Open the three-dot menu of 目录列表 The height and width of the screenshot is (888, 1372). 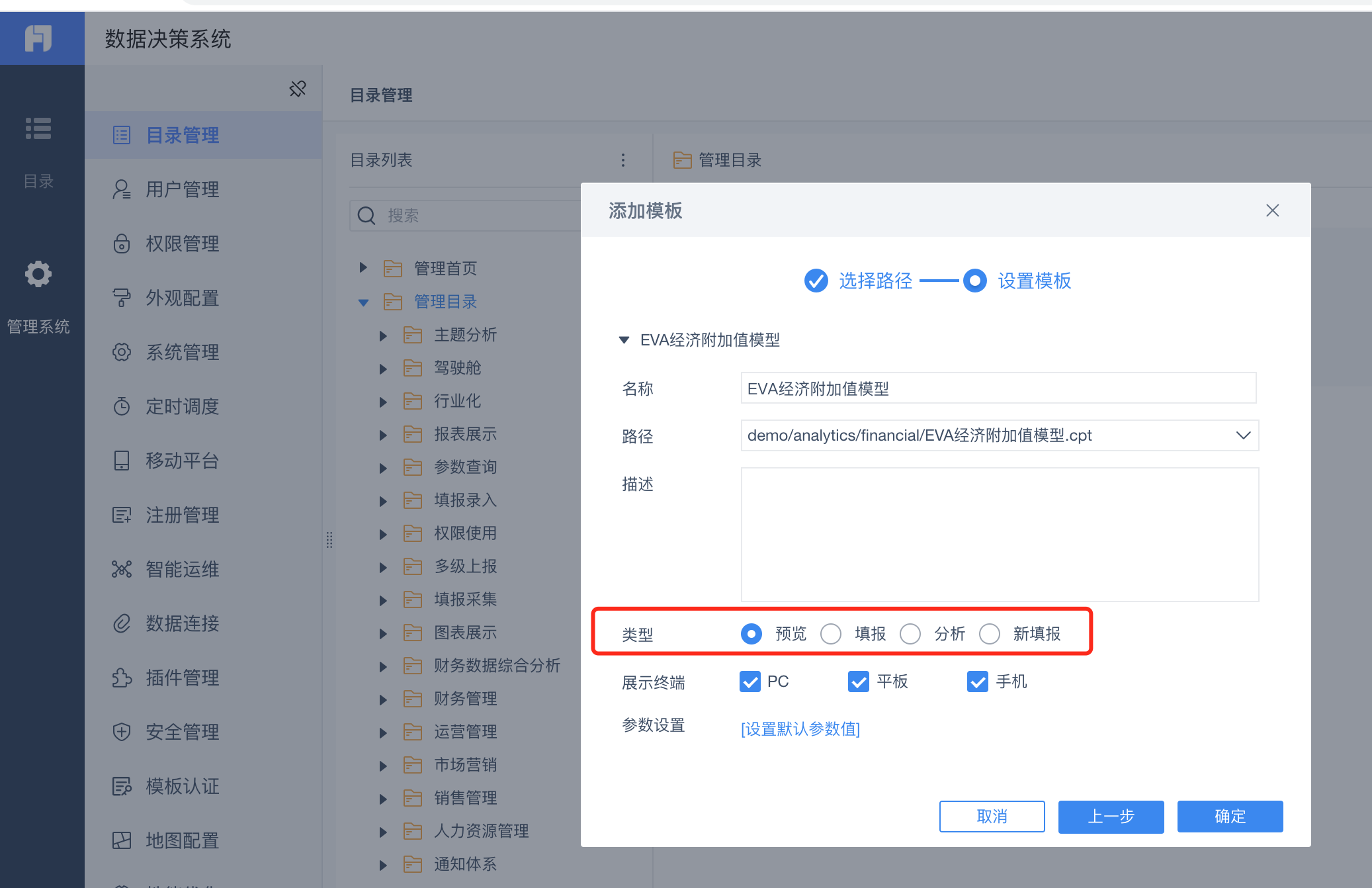(x=622, y=160)
